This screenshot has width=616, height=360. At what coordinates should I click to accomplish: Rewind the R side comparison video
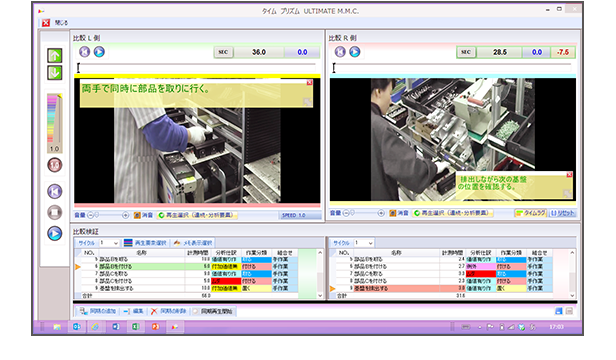pos(340,52)
